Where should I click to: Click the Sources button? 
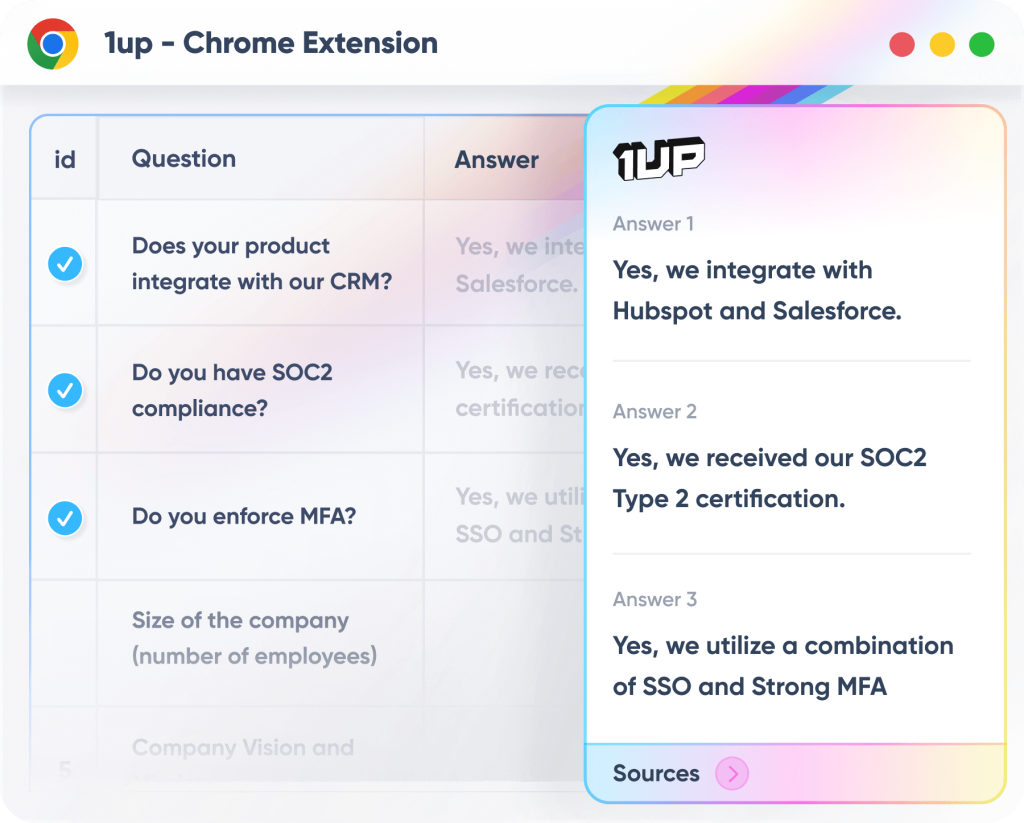tap(656, 773)
